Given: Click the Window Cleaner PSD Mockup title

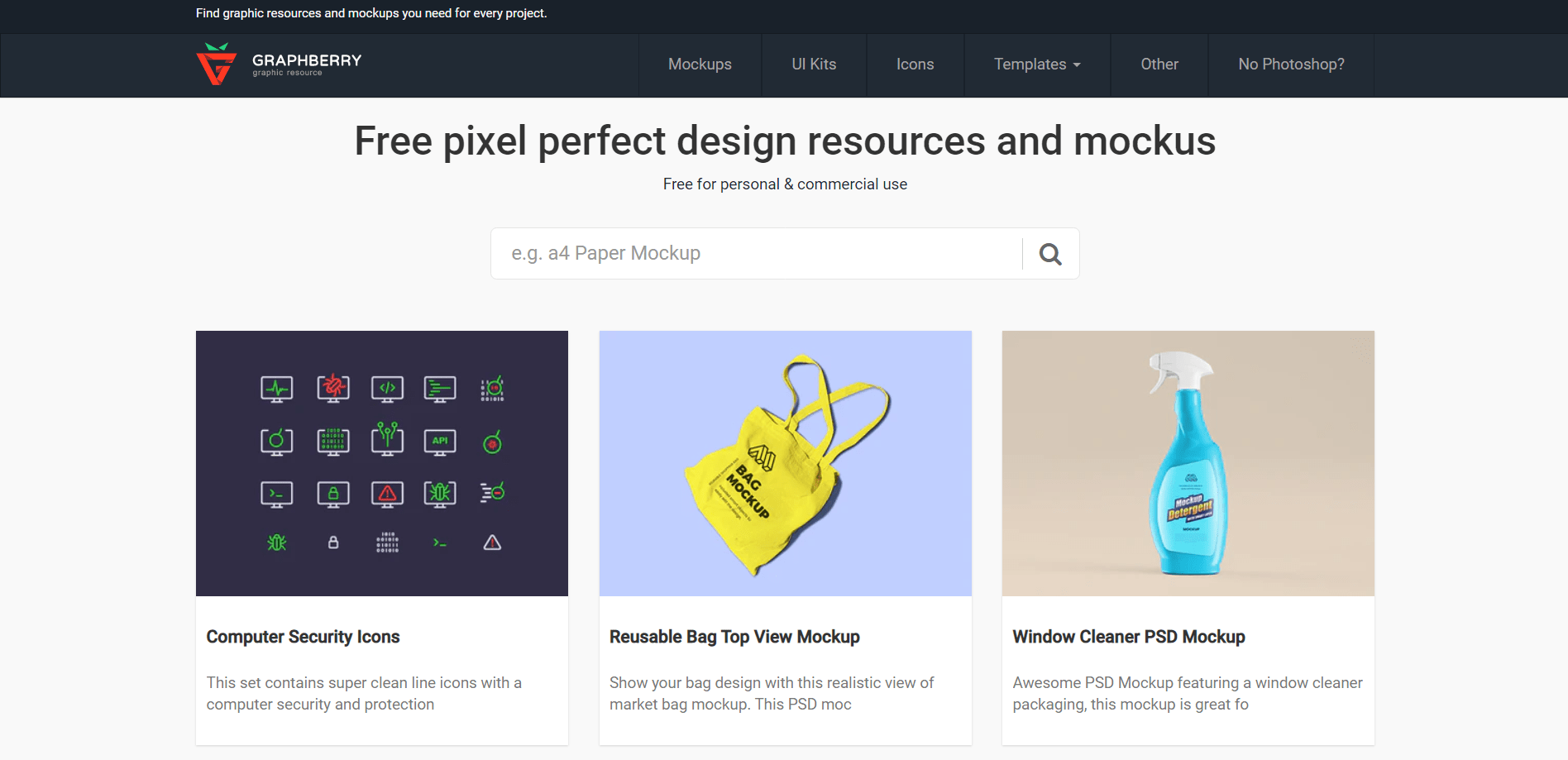Looking at the screenshot, I should point(1129,637).
